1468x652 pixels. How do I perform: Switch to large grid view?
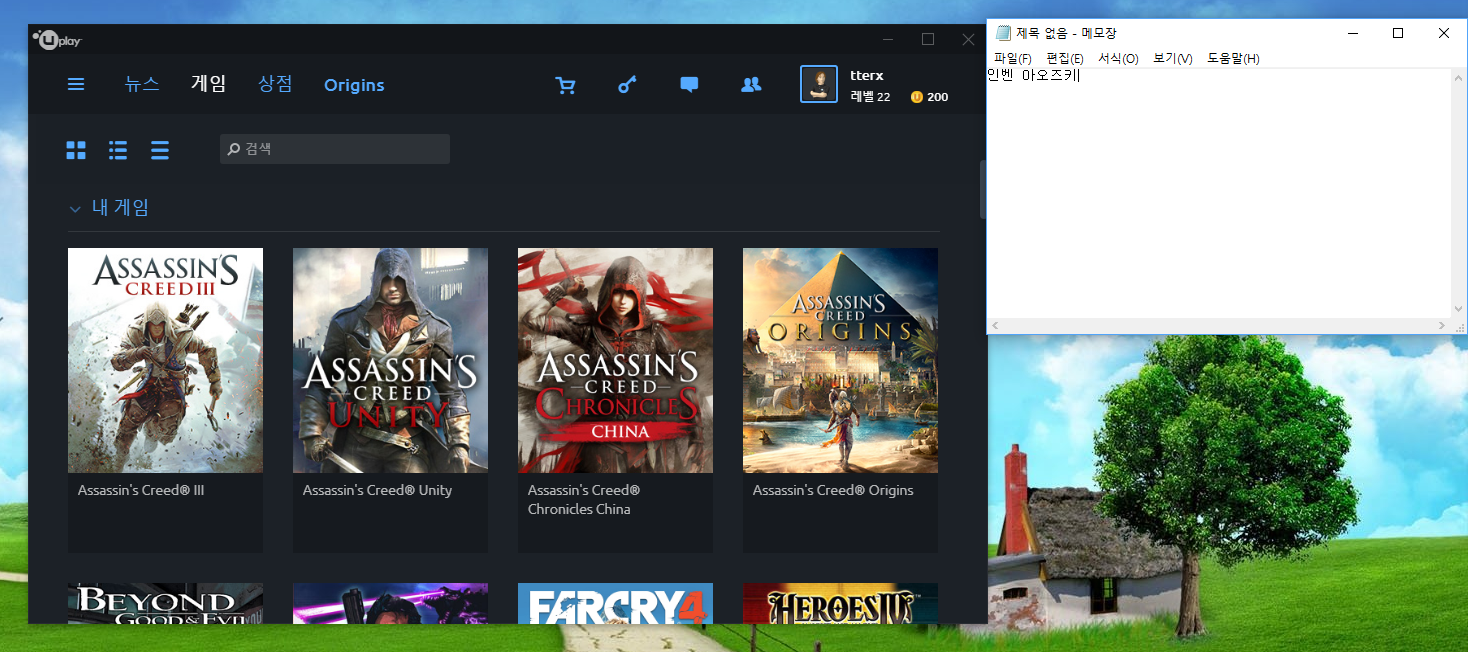pyautogui.click(x=76, y=150)
